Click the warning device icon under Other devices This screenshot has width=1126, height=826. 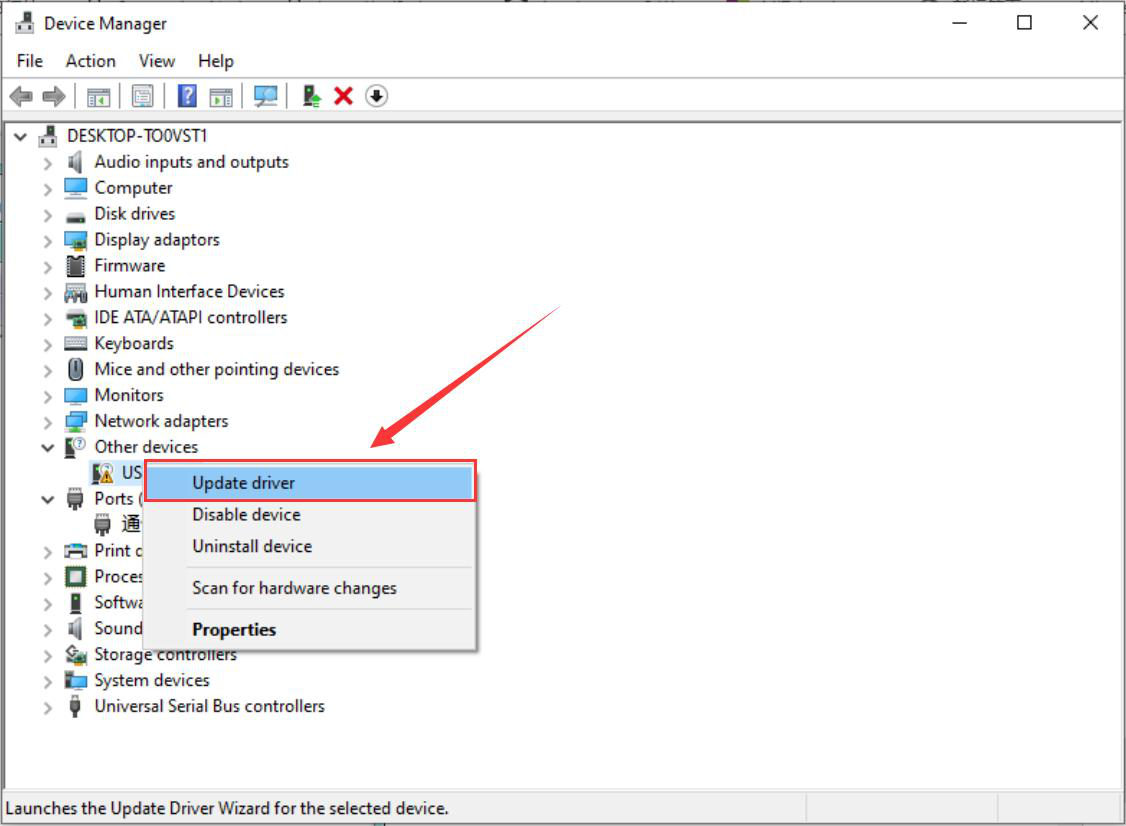coord(103,473)
